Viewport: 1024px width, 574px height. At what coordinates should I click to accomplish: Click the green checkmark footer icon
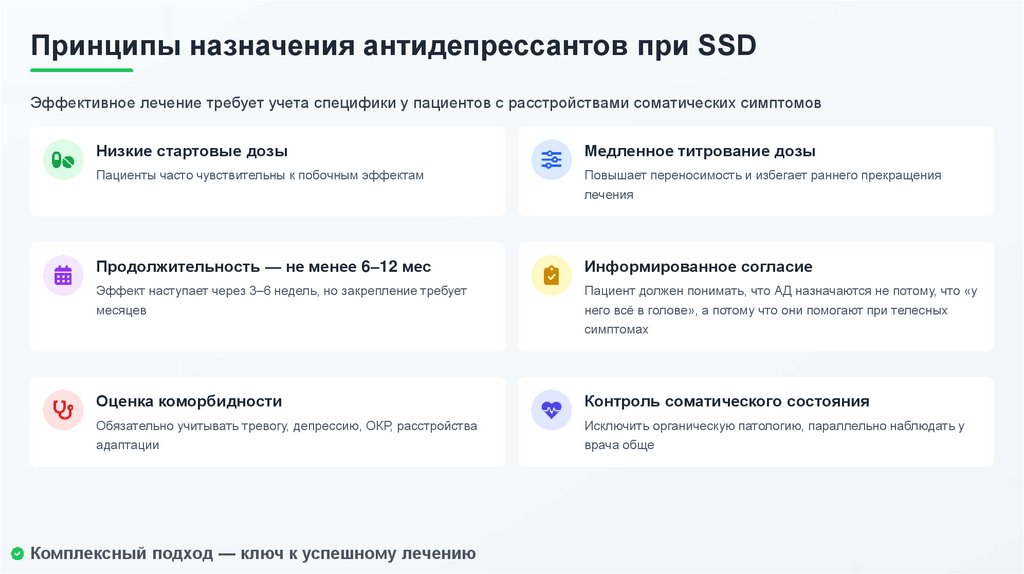17,553
